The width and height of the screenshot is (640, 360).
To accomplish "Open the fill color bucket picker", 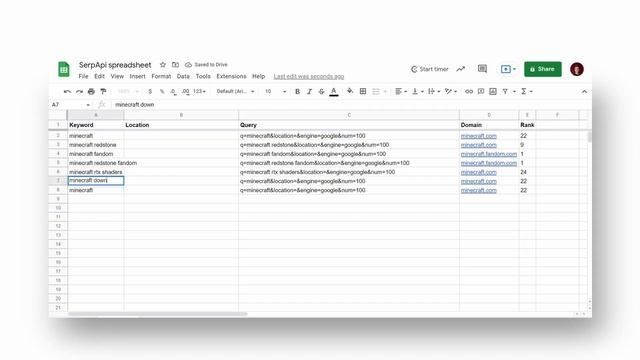I will (350, 91).
